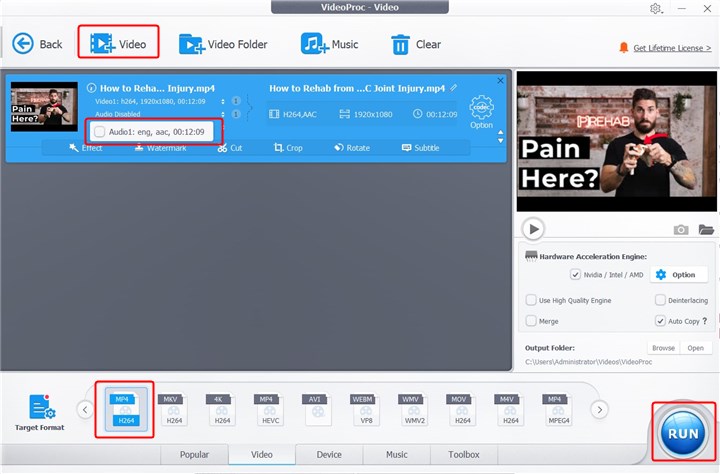Import a Video Folder
The image size is (720, 474).
point(223,44)
